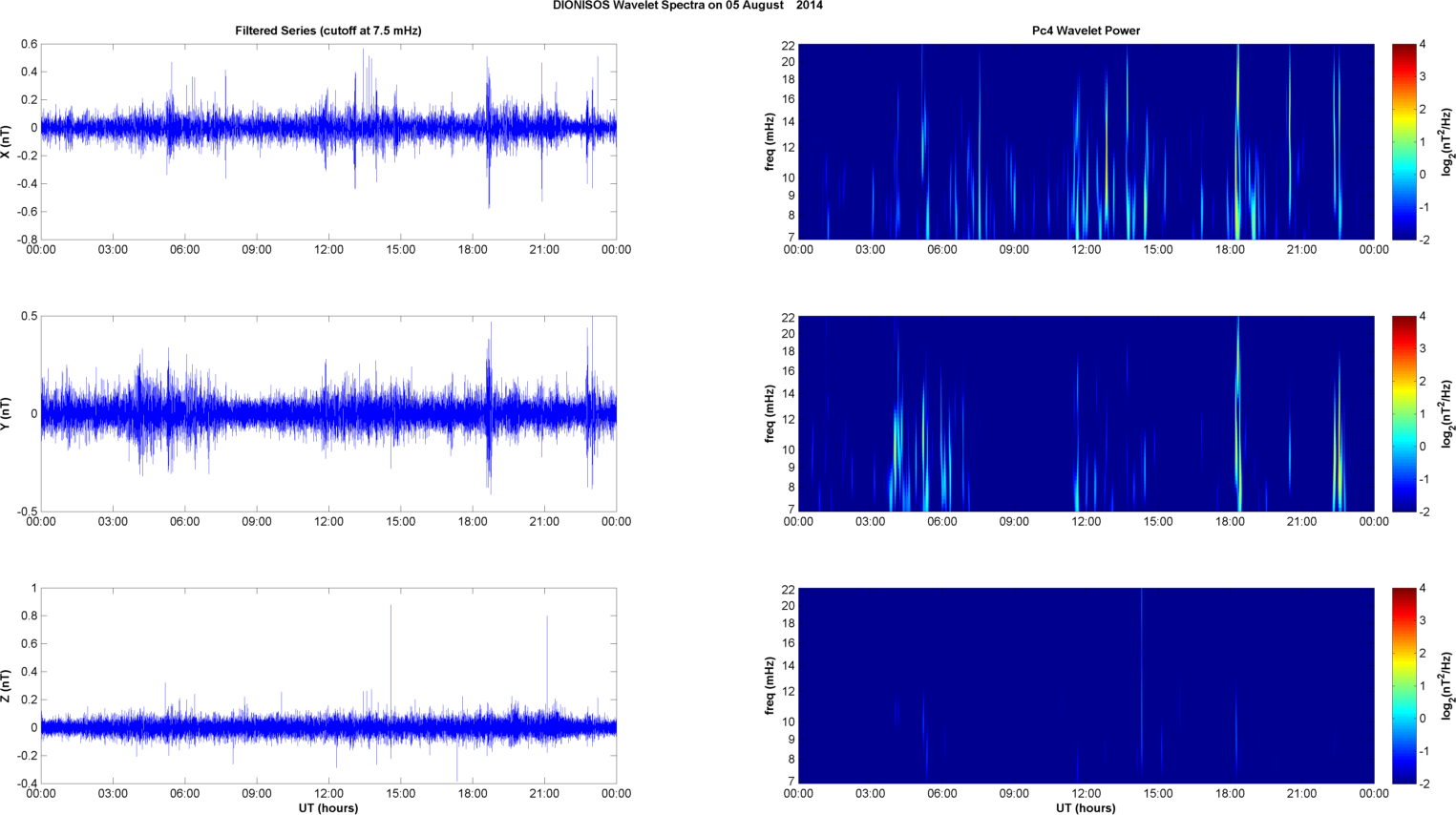
Task: Select the Z component filtered series plot
Action: pos(328,685)
